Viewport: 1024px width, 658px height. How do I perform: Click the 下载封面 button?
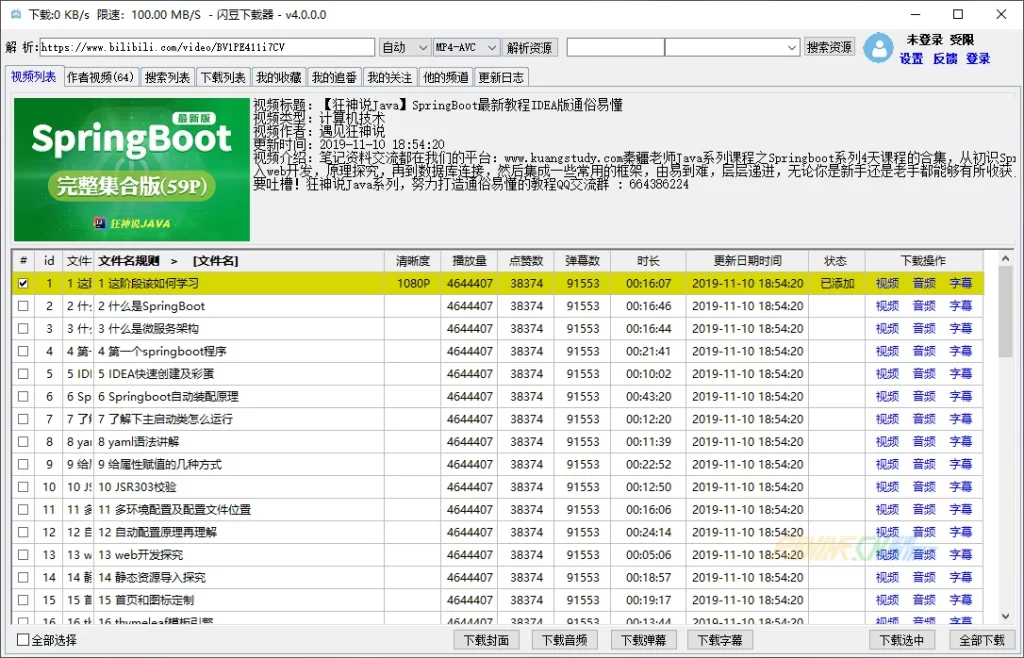click(487, 640)
